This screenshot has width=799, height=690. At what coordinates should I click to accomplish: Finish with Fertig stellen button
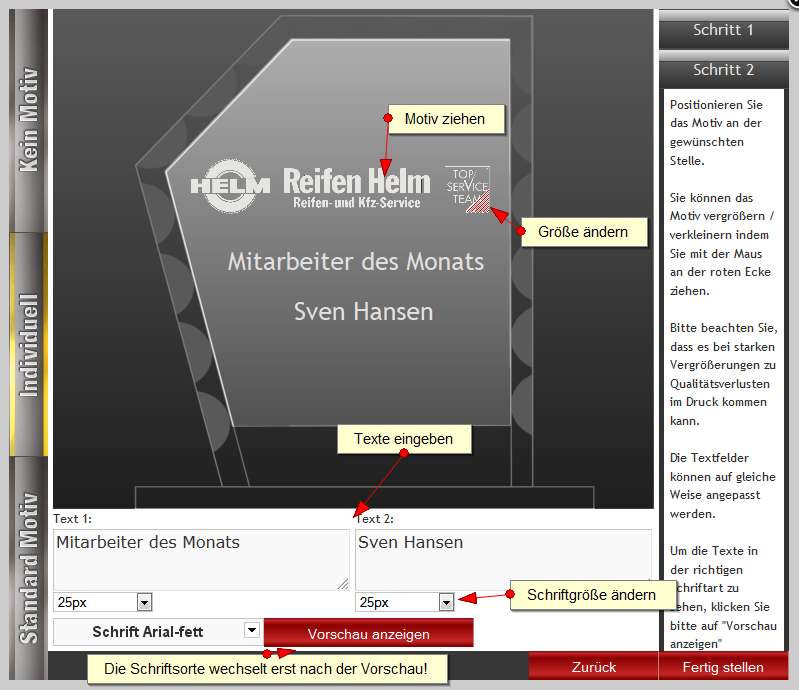[x=723, y=667]
